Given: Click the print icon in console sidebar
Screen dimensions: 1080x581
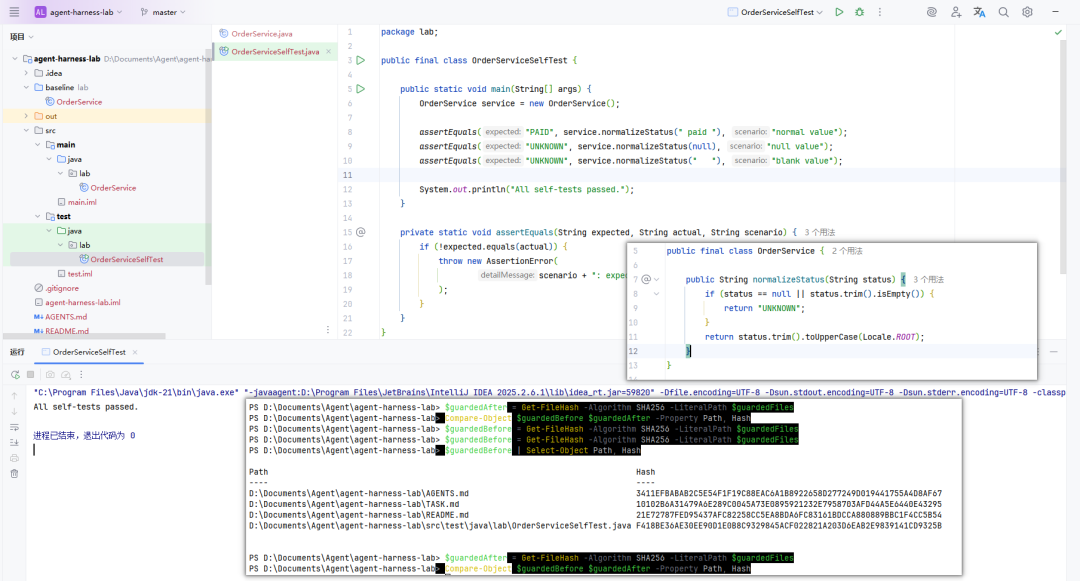Looking at the screenshot, I should (14, 458).
